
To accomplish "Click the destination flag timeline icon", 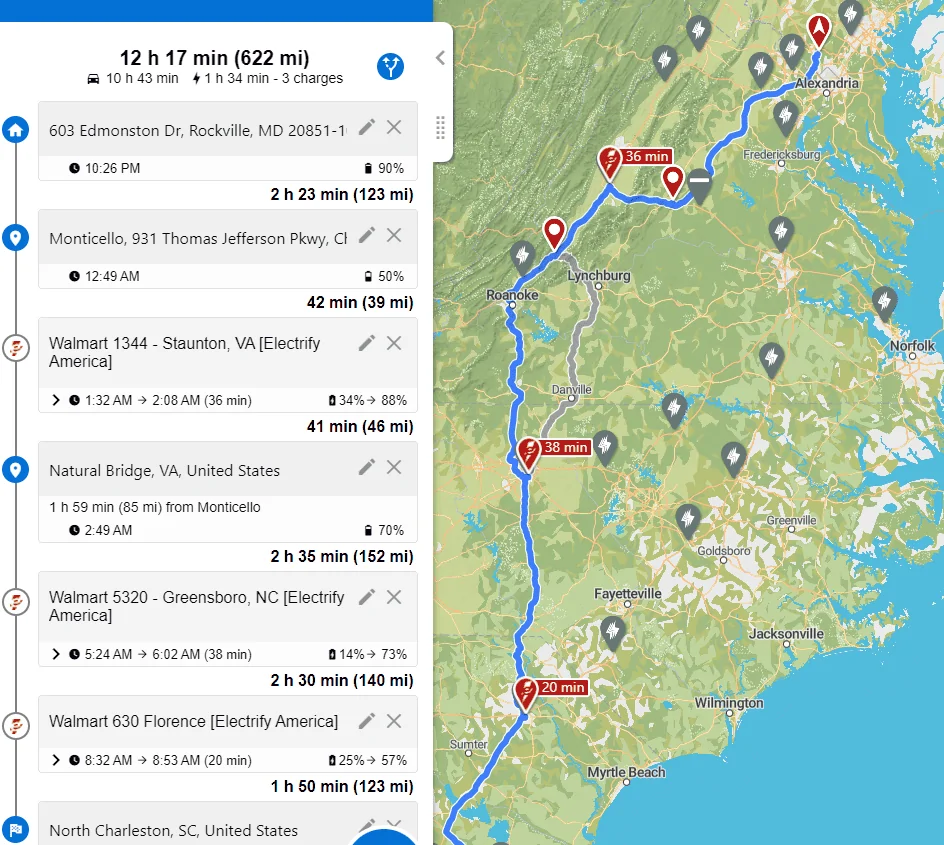I will tap(16, 829).
